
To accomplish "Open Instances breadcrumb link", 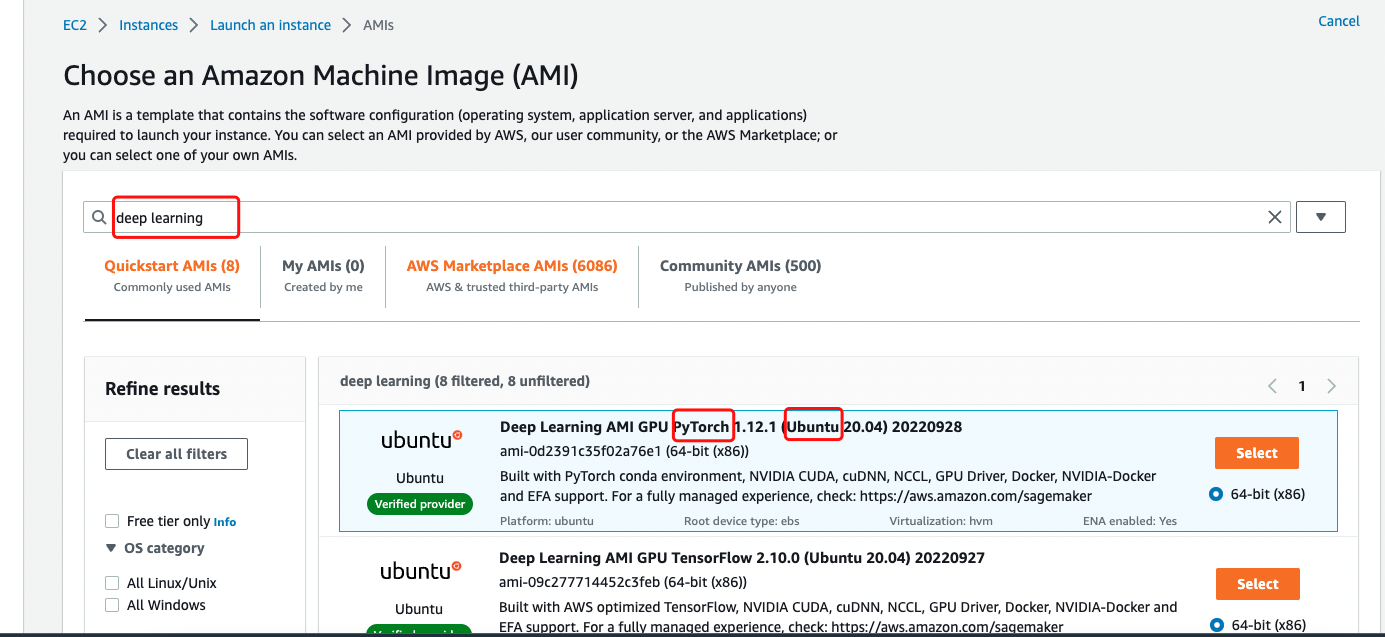I will click(148, 25).
